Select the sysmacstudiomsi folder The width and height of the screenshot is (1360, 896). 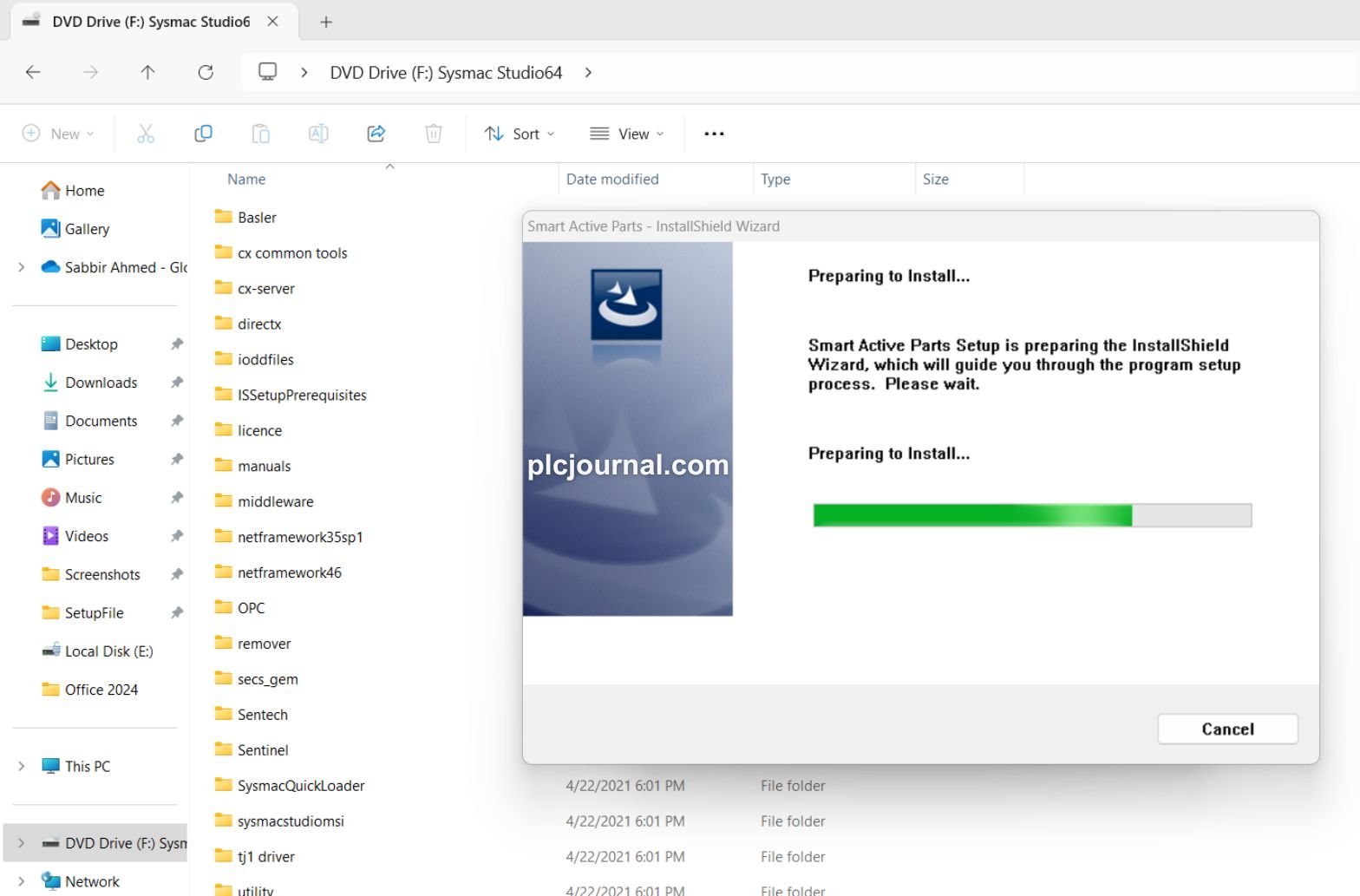(x=279, y=821)
